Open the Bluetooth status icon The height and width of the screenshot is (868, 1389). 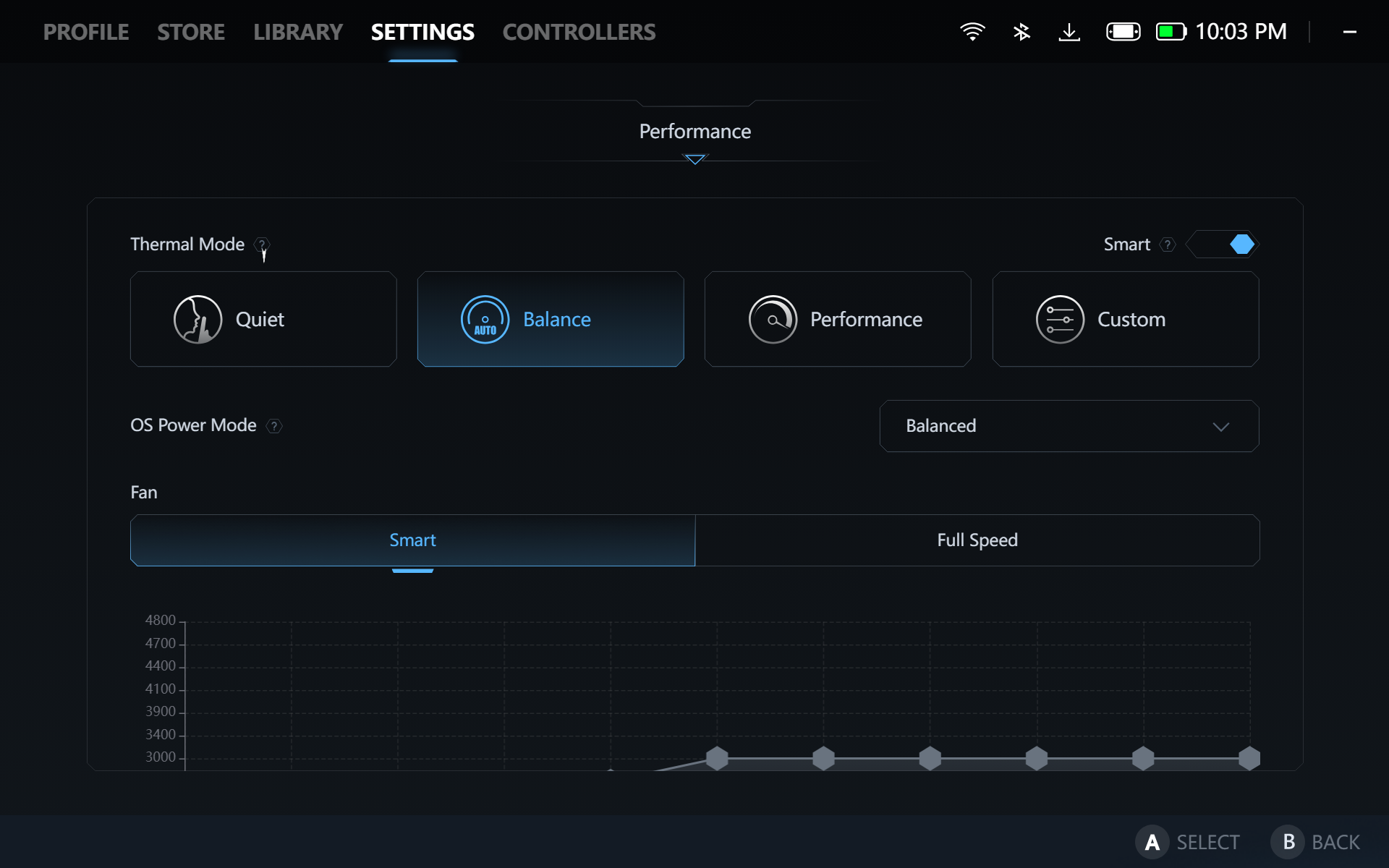tap(1021, 32)
